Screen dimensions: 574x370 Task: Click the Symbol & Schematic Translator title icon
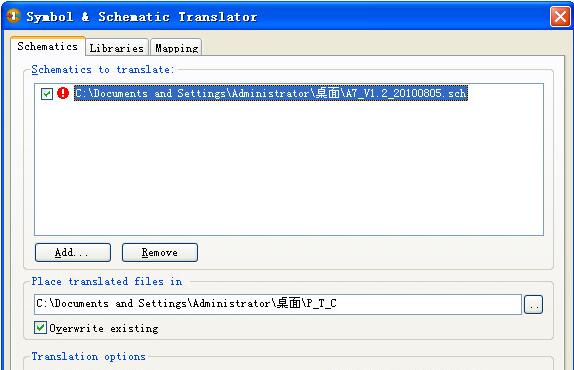pyautogui.click(x=14, y=16)
